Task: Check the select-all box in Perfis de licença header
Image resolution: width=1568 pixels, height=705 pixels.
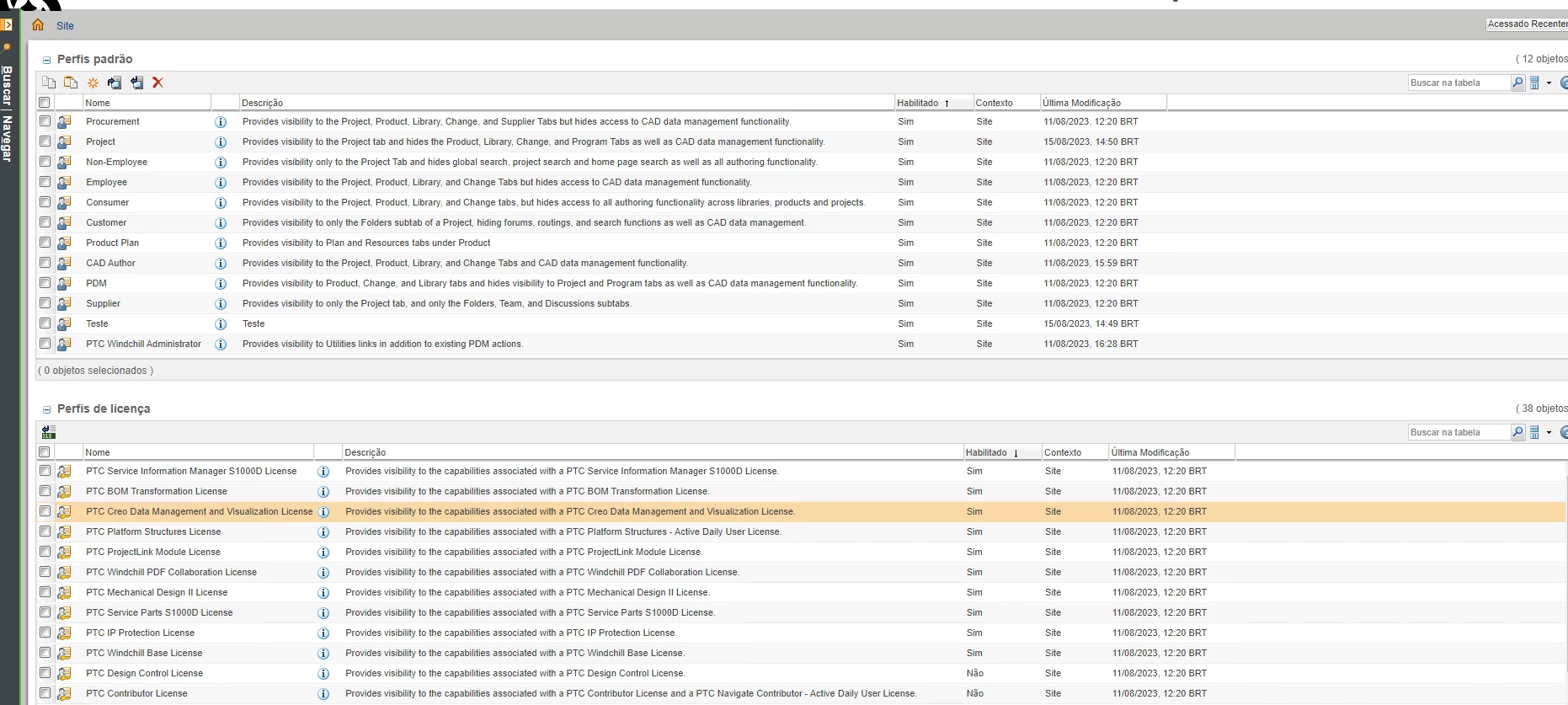Action: (x=45, y=452)
